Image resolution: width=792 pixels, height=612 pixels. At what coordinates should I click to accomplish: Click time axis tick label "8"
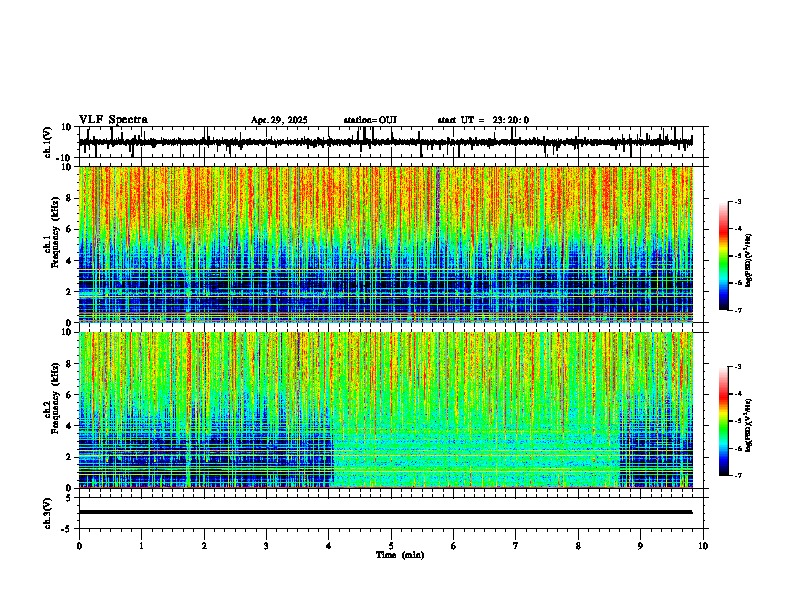point(578,546)
